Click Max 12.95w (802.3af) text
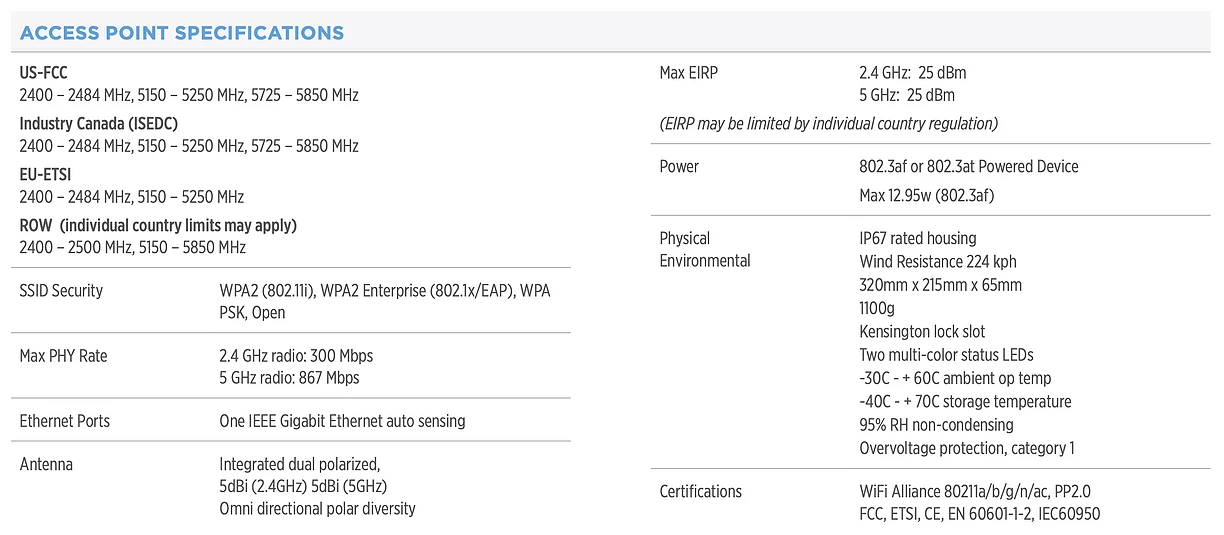The image size is (1224, 535). pyautogui.click(x=926, y=194)
